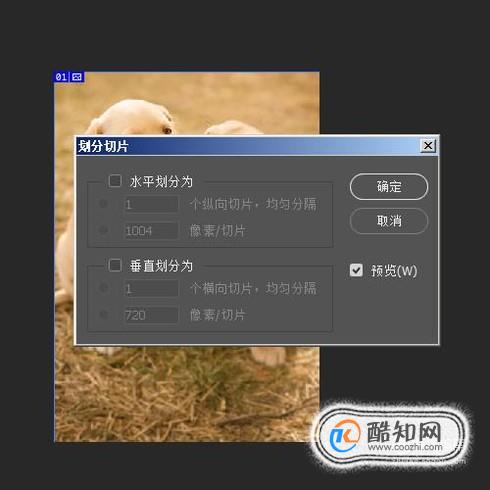The image size is (490, 490).
Task: Close the 划分切片 dialog
Action: coord(428,146)
